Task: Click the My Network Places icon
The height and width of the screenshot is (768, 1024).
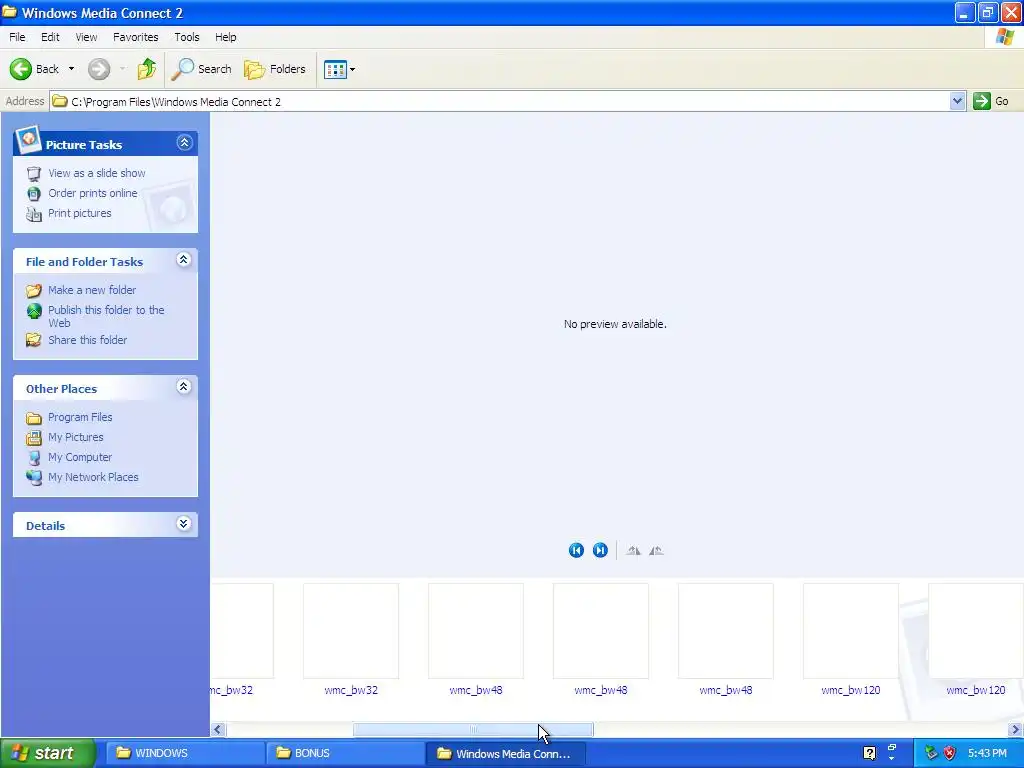Action: 33,477
